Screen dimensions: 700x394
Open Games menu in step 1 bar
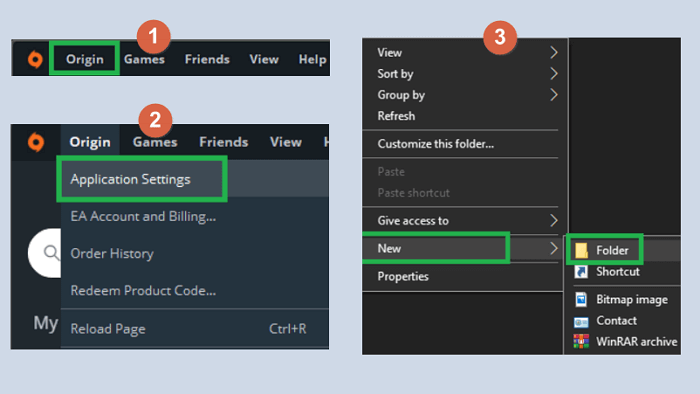click(144, 59)
